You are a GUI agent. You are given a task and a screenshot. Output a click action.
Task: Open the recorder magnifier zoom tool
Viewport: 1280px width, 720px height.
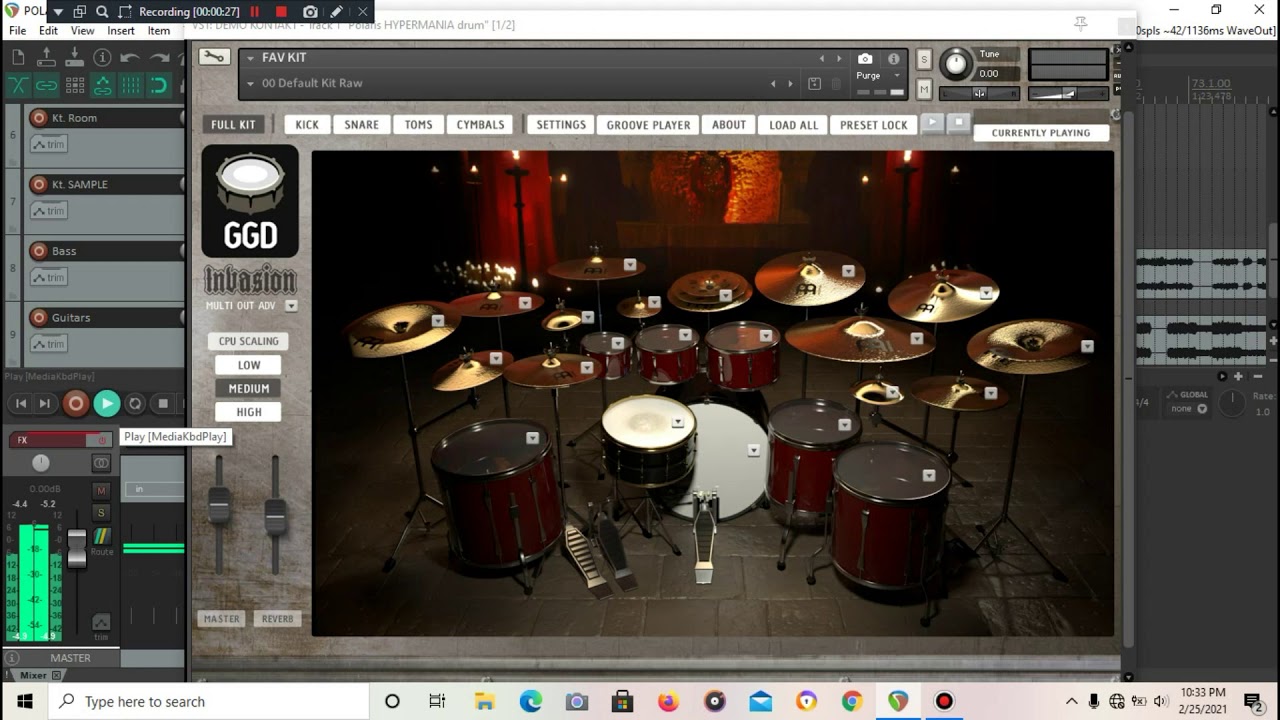(x=104, y=12)
